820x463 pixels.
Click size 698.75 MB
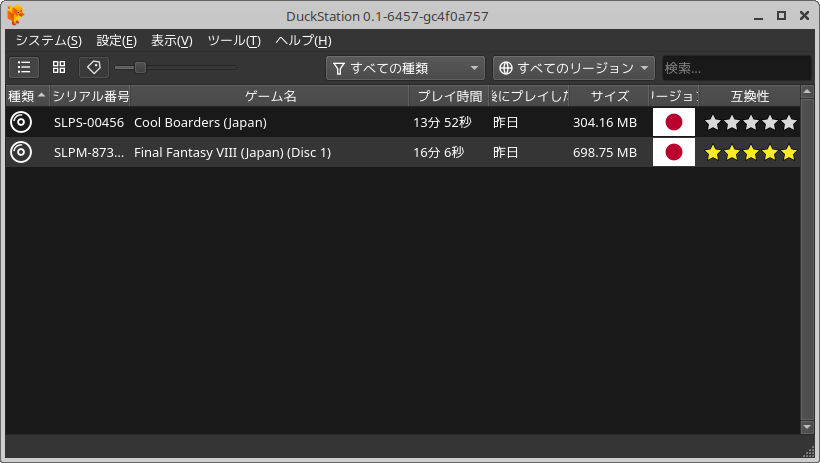coord(605,152)
